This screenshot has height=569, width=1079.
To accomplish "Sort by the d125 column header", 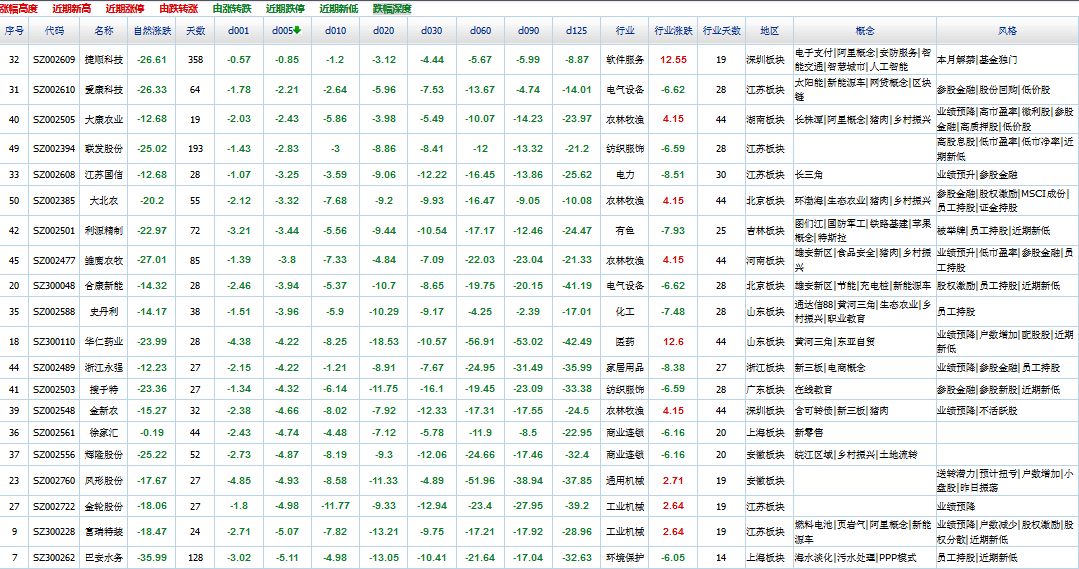I will 577,31.
